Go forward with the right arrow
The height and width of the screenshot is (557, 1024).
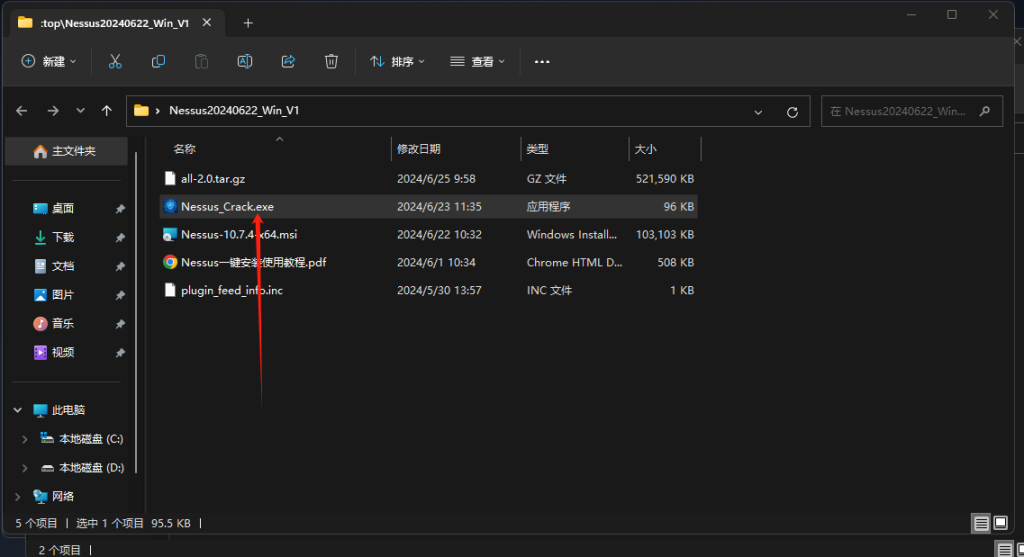click(x=53, y=111)
